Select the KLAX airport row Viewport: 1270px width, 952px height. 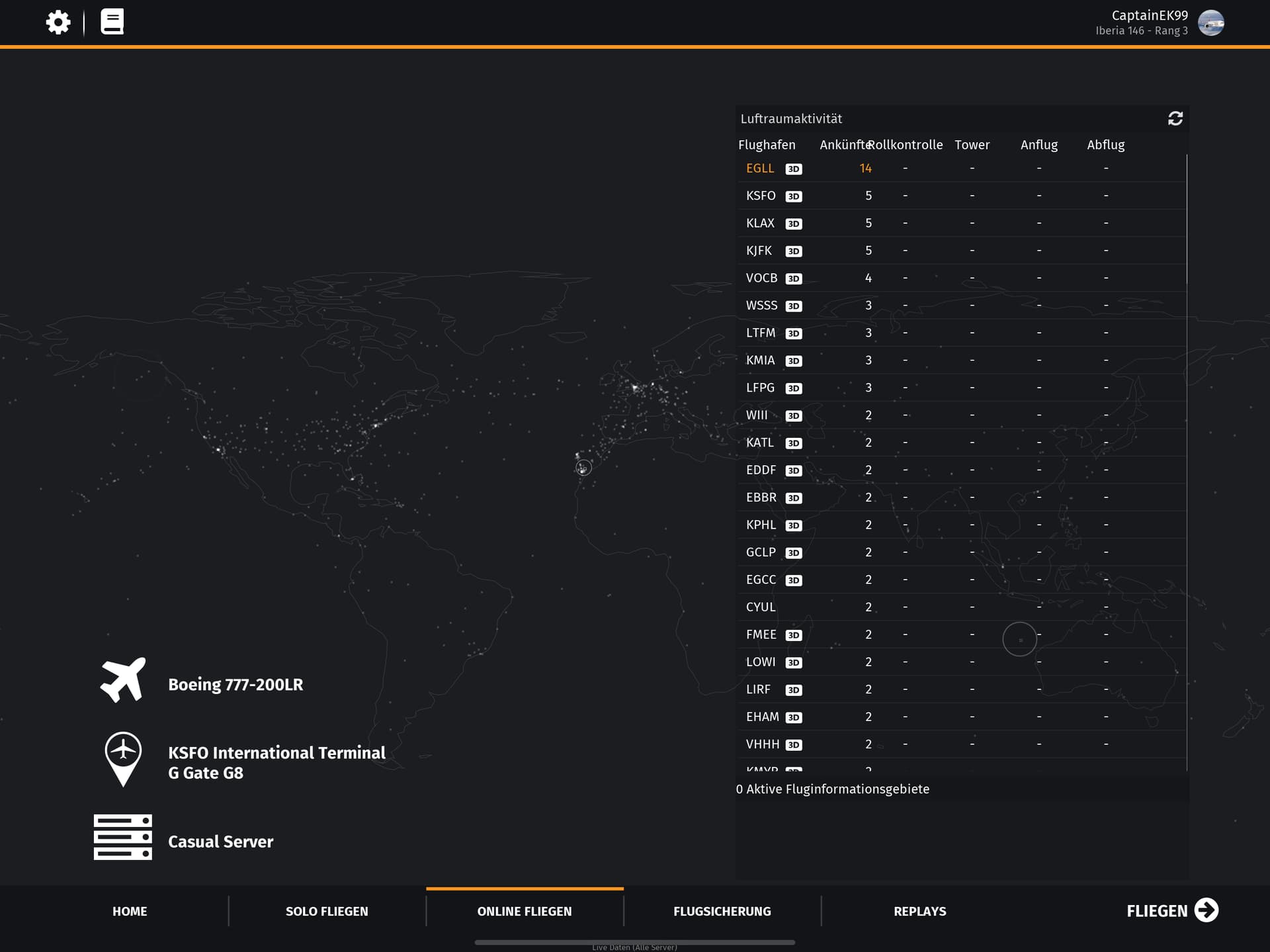(760, 223)
